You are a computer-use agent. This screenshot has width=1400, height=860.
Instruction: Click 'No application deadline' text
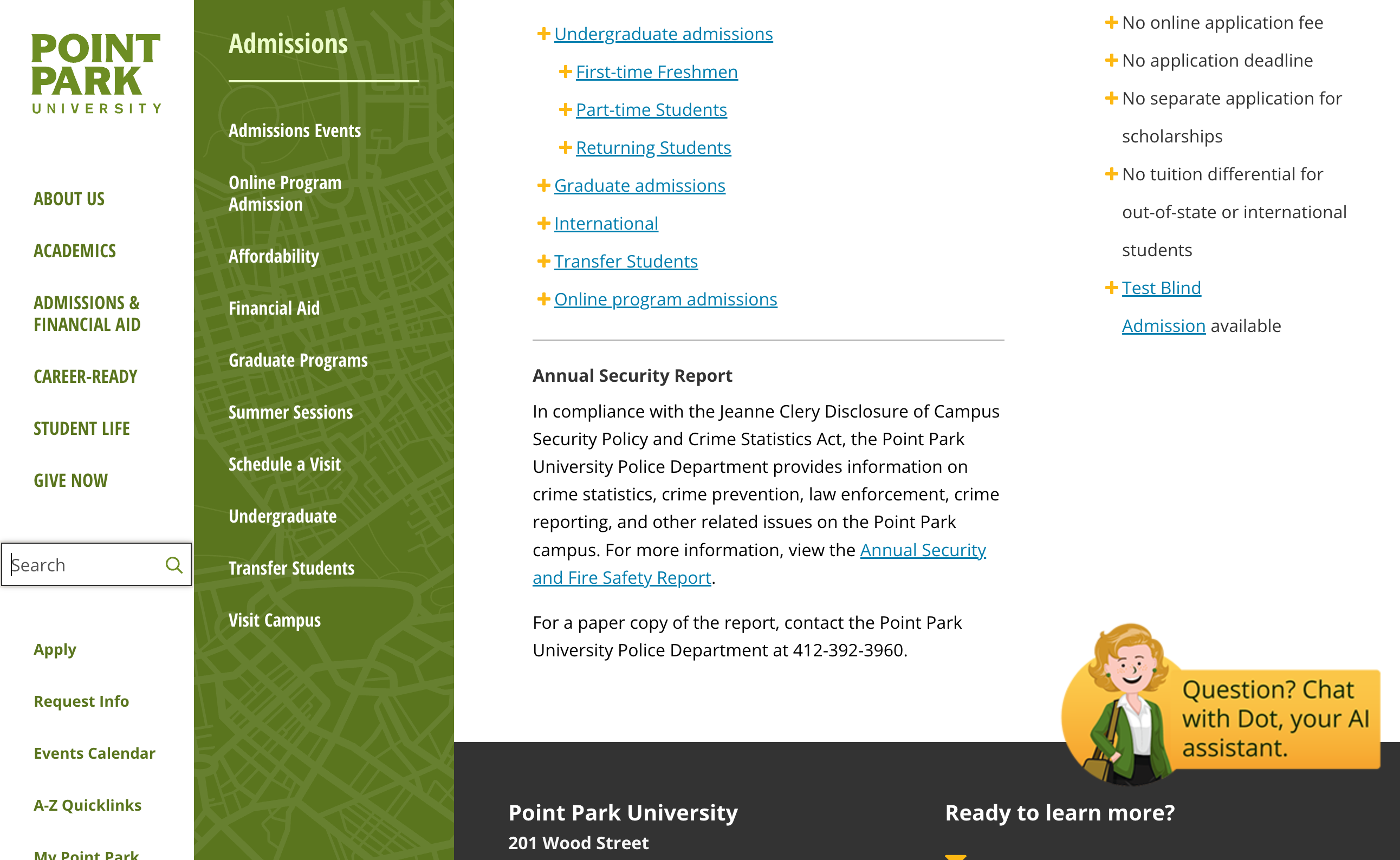pos(1217,61)
